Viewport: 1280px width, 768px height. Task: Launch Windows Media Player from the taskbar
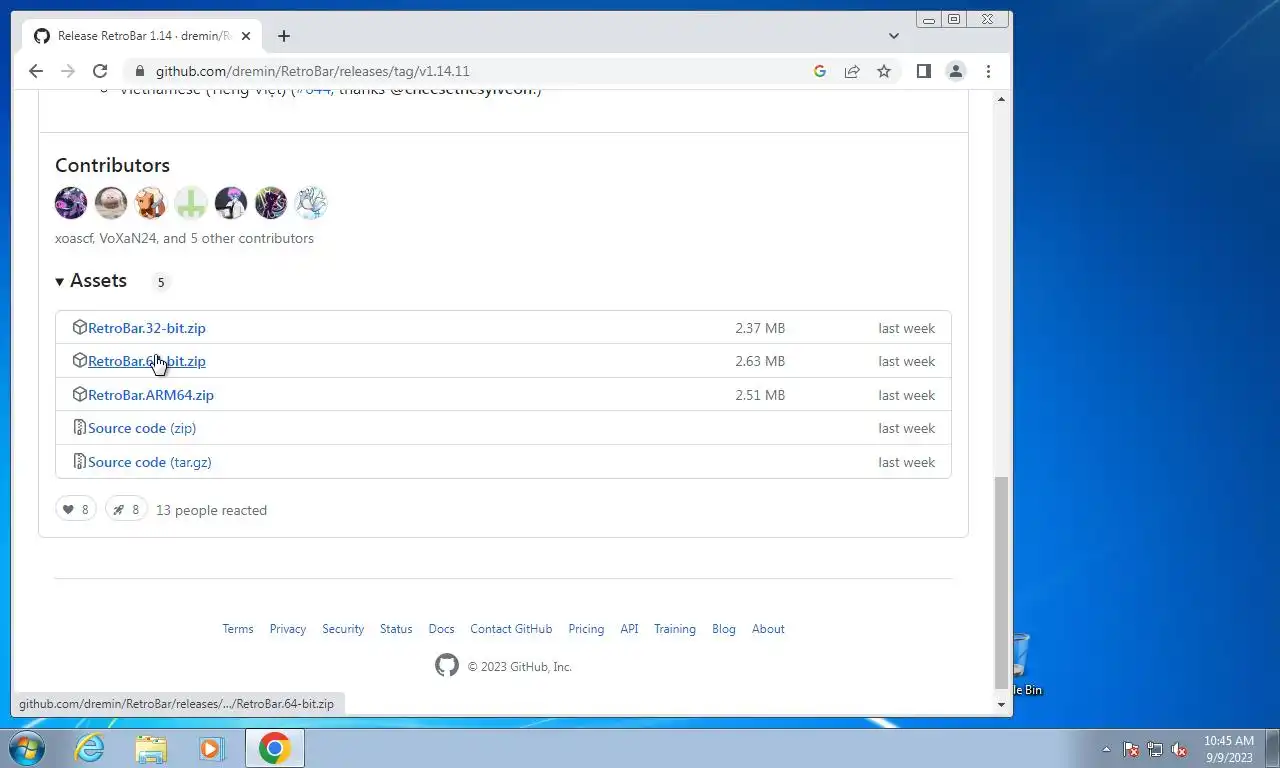tap(212, 748)
